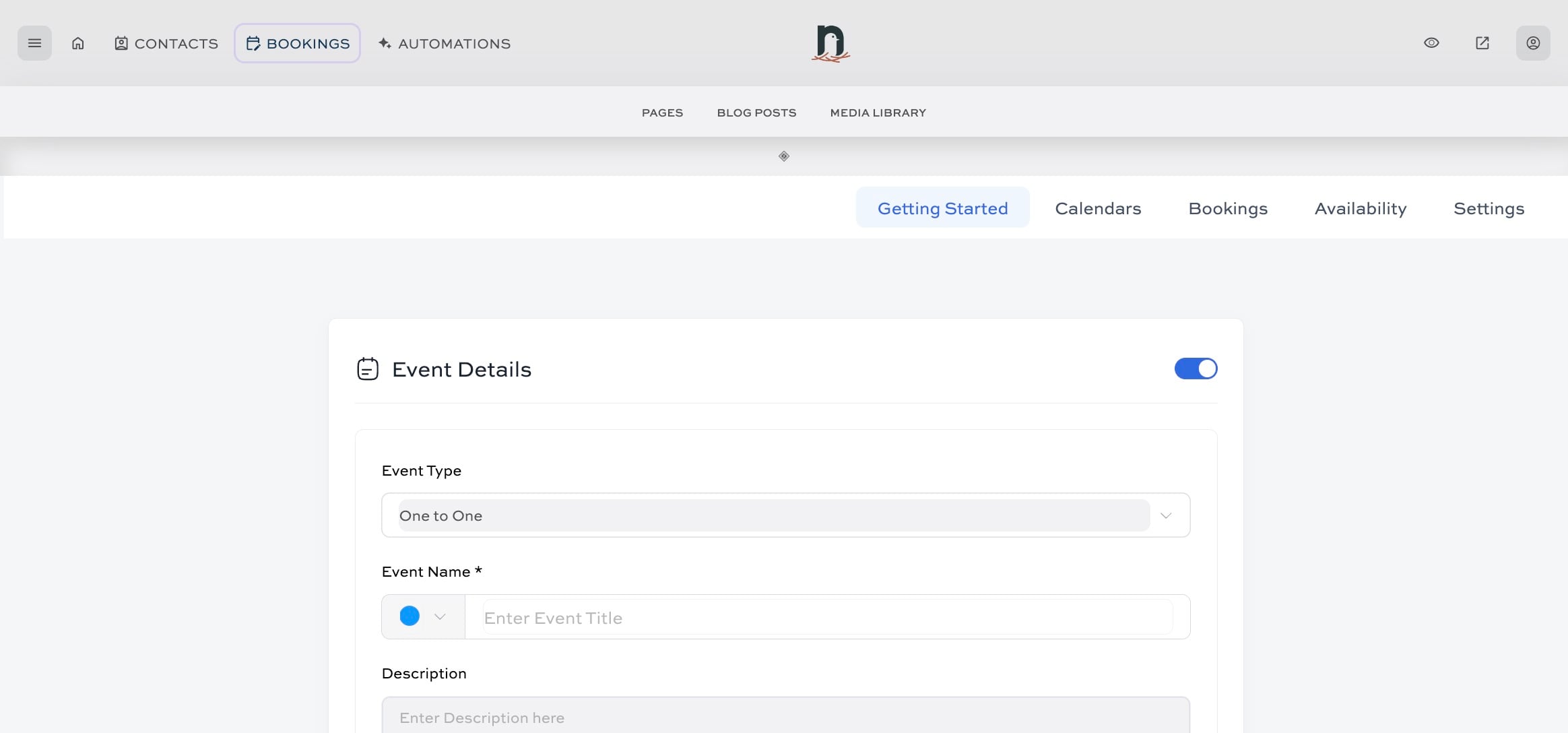Image resolution: width=1568 pixels, height=733 pixels.
Task: Click the nest bird logo
Action: coord(830,44)
